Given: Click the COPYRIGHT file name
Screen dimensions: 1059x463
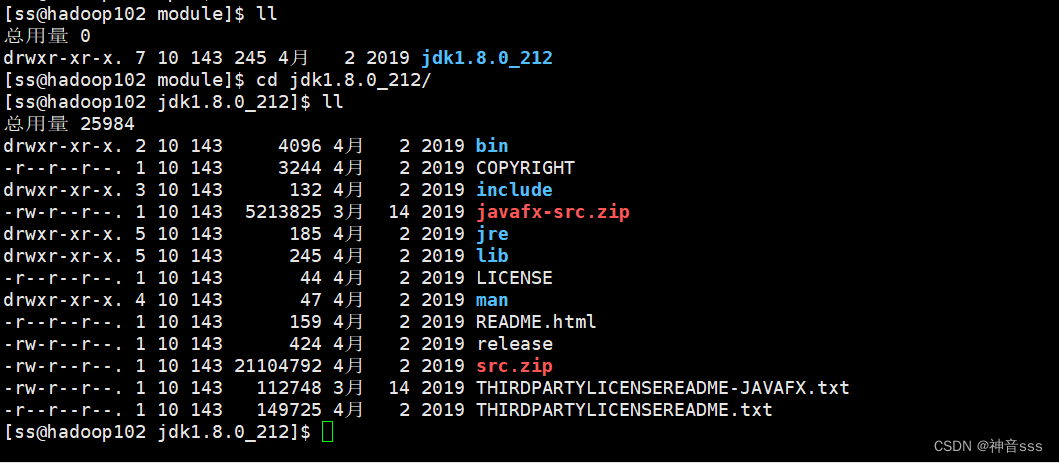Looking at the screenshot, I should 525,168.
